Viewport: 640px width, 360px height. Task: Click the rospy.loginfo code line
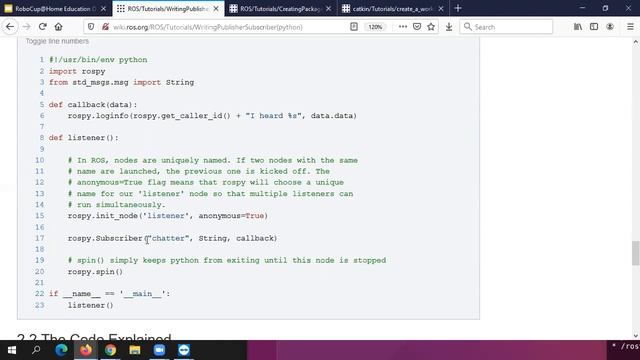pyautogui.click(x=212, y=116)
